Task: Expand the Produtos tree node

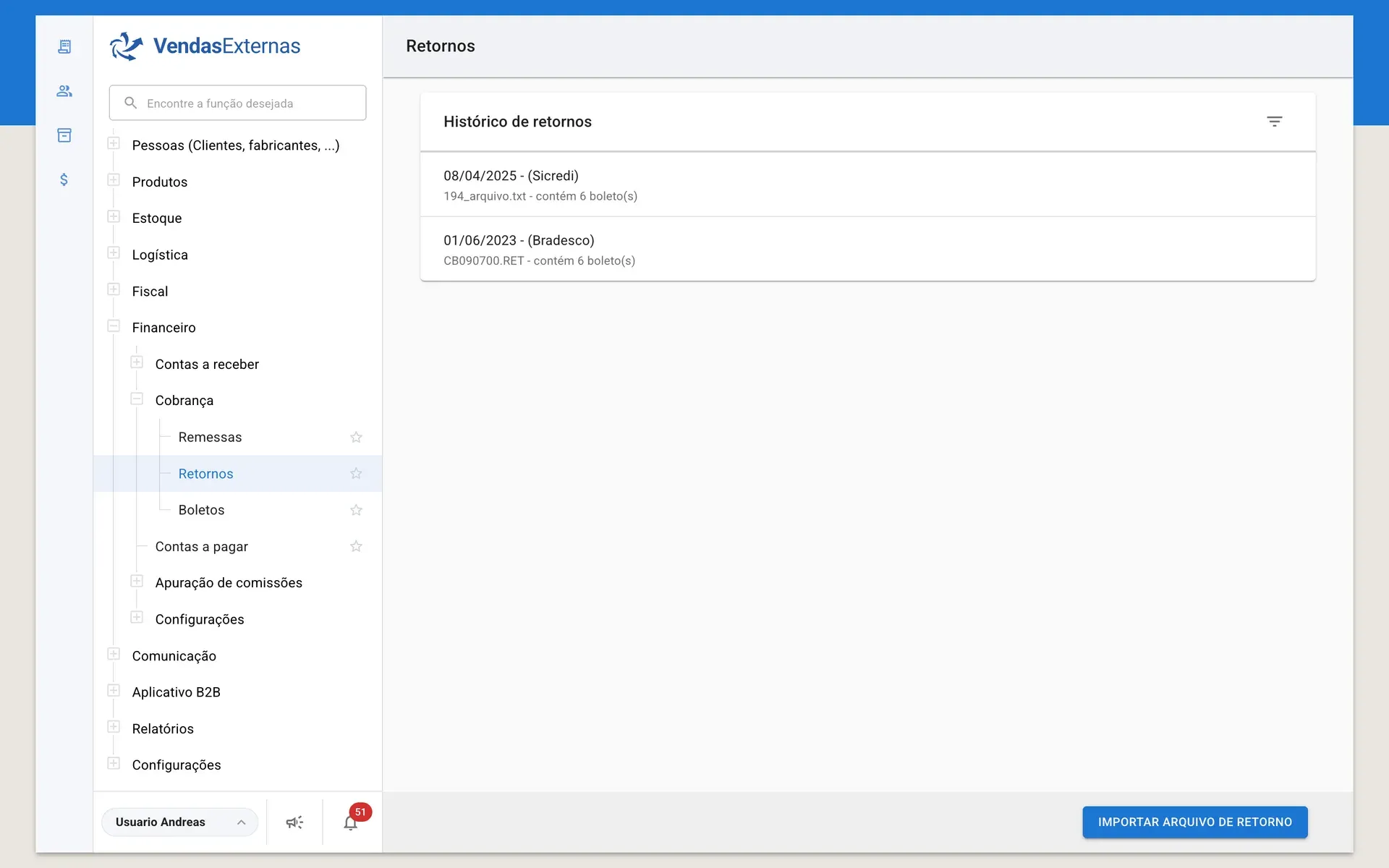Action: pos(114,180)
